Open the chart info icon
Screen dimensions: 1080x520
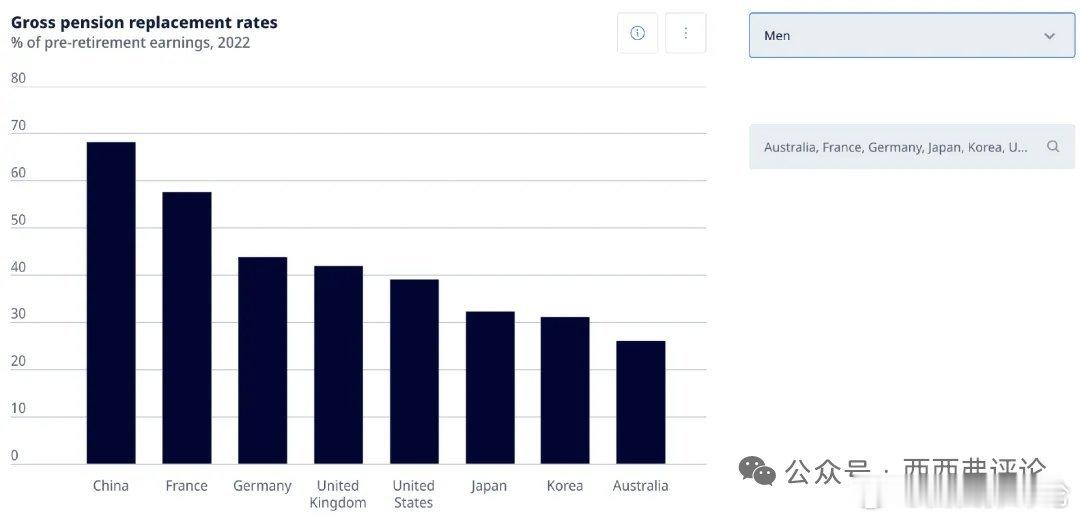pos(638,33)
